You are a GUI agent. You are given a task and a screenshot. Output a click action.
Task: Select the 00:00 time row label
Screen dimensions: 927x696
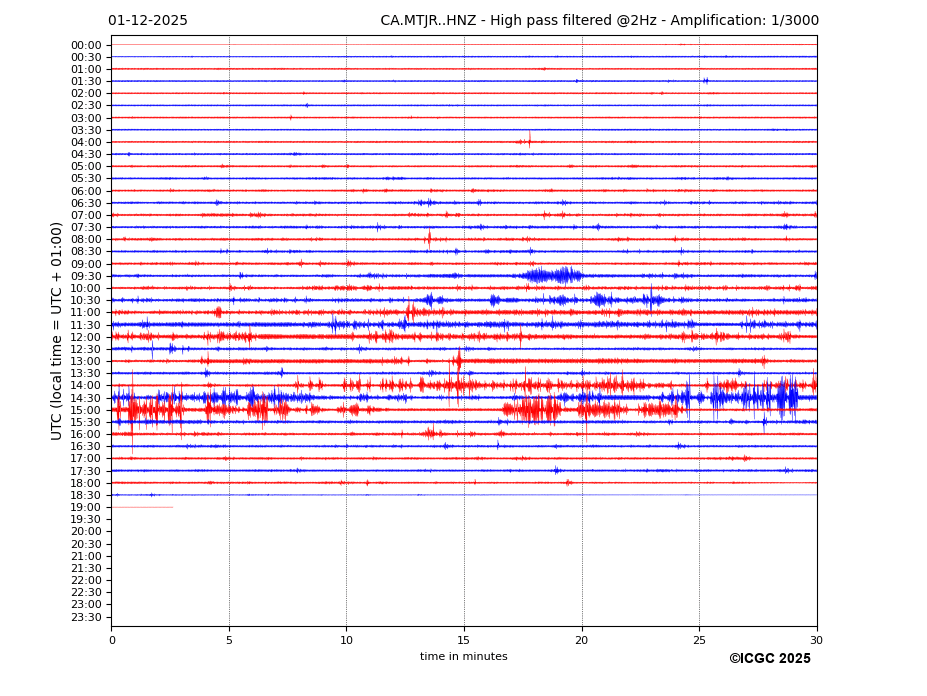pyautogui.click(x=86, y=45)
